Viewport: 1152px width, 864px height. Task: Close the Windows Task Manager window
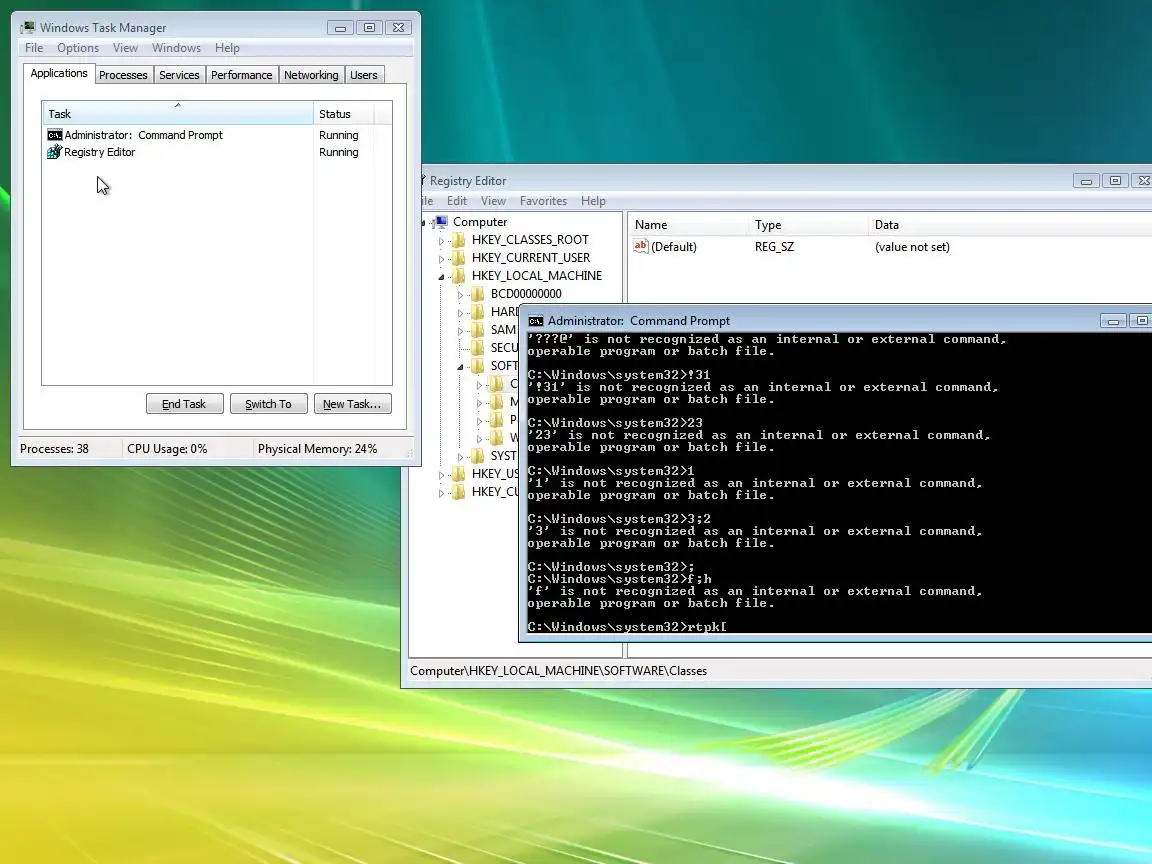[398, 28]
